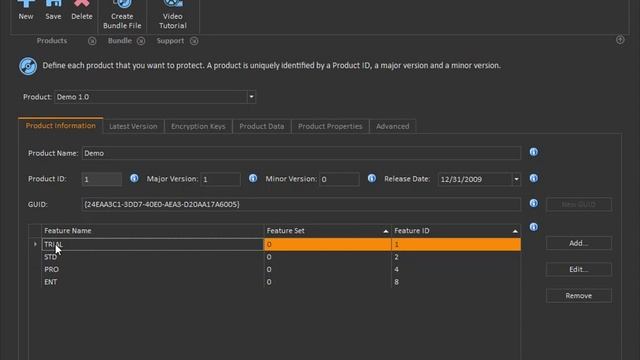Show info for features table
This screenshot has width=640, height=360.
coord(533,227)
